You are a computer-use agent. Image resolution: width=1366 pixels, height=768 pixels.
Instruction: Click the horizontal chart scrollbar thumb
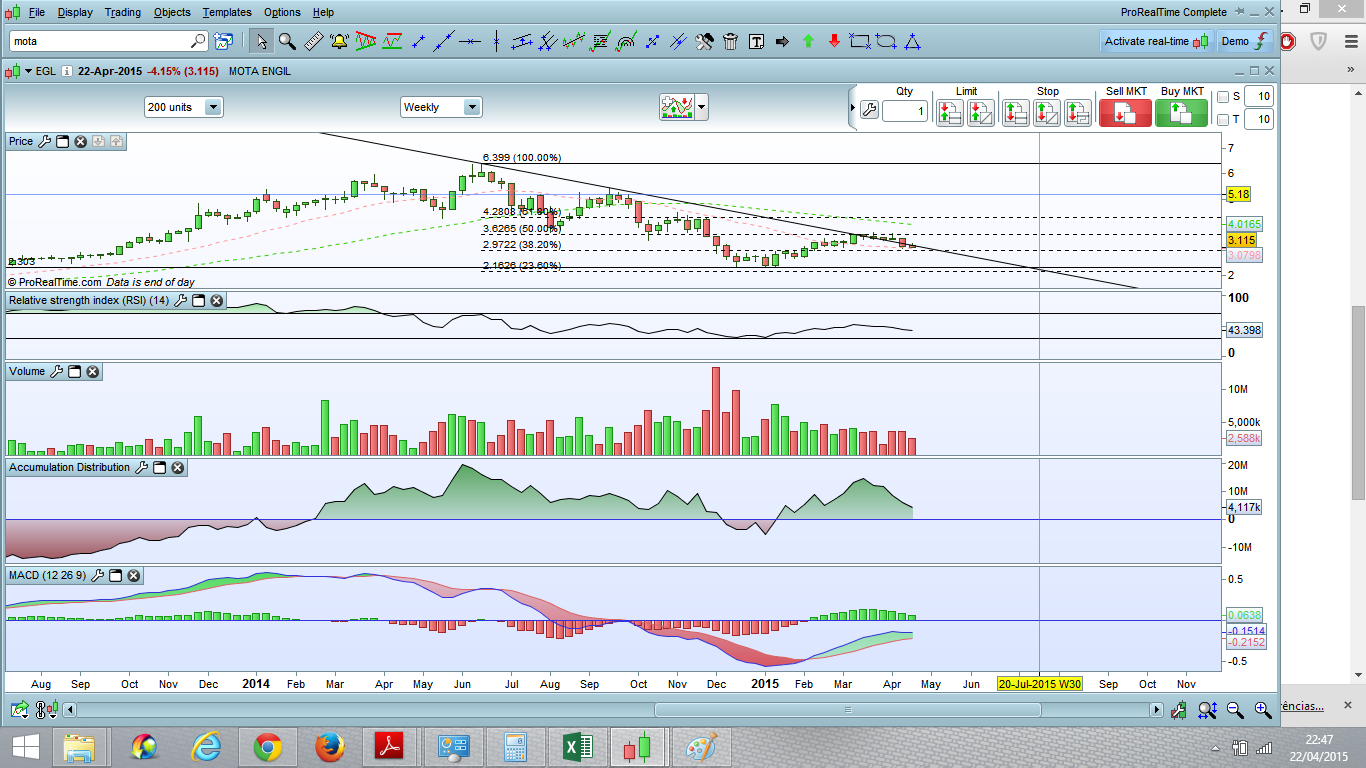pos(847,710)
